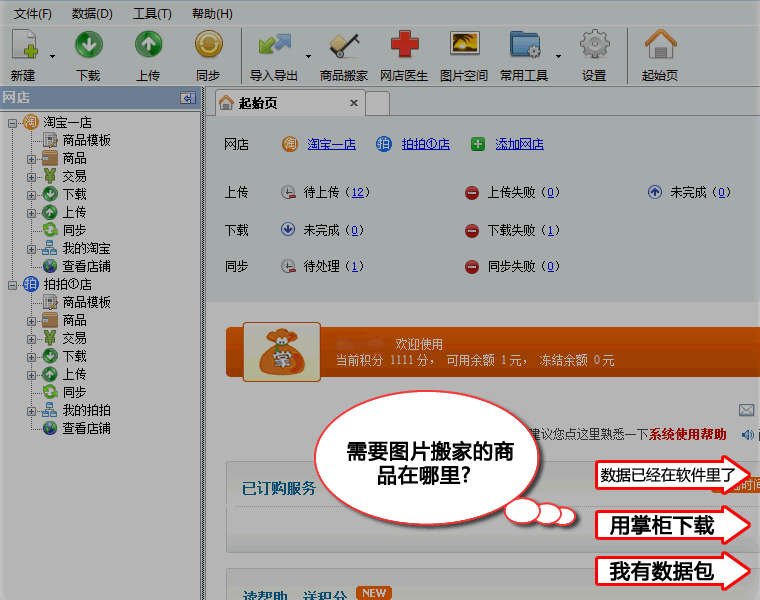
Task: Select 商品模板 under 淘宝一店
Action: [x=86, y=141]
